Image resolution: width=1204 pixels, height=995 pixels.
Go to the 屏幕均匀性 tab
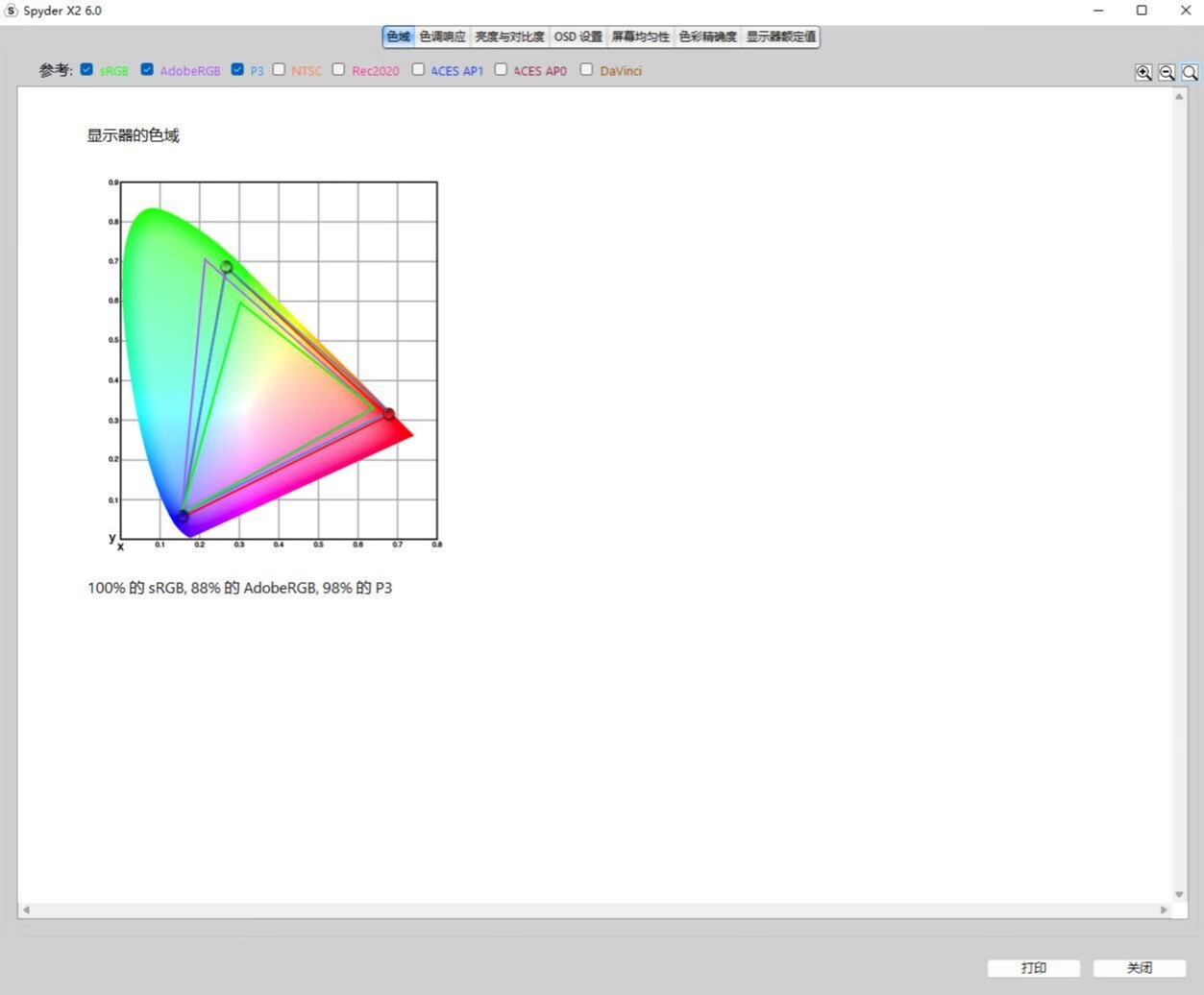[640, 36]
